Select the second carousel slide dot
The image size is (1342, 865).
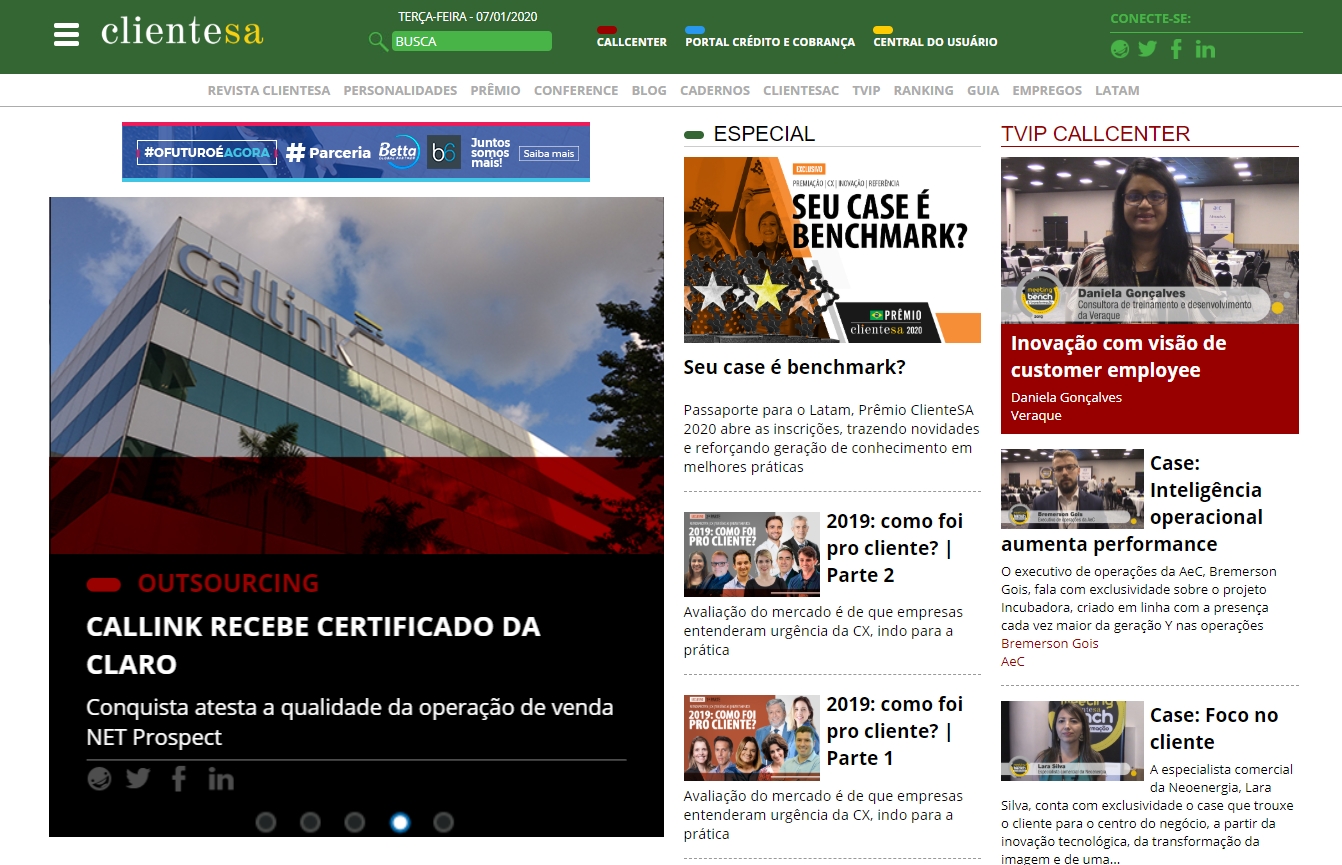(x=310, y=822)
